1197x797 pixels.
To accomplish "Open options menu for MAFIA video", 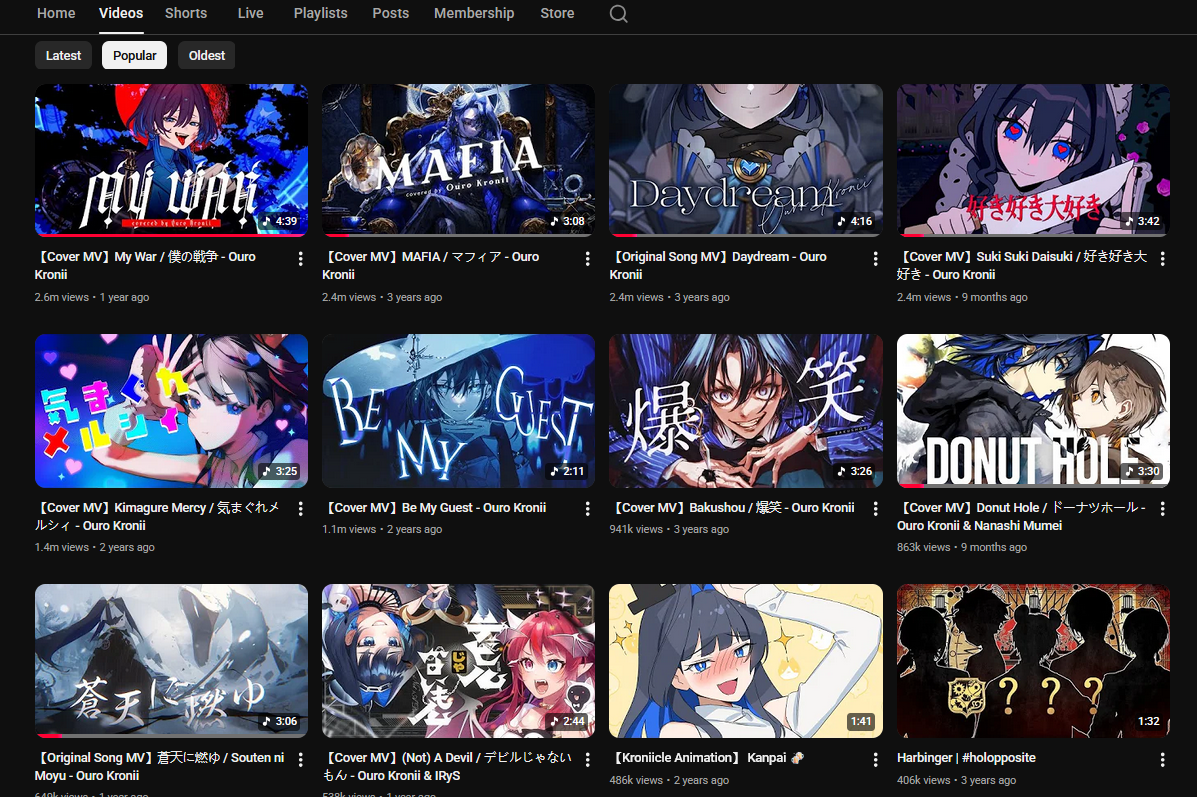I will pos(588,259).
